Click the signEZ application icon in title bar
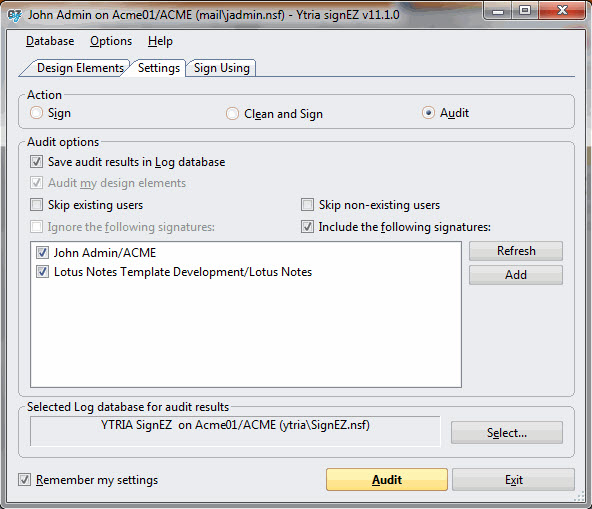Image resolution: width=592 pixels, height=509 pixels. click(x=14, y=15)
